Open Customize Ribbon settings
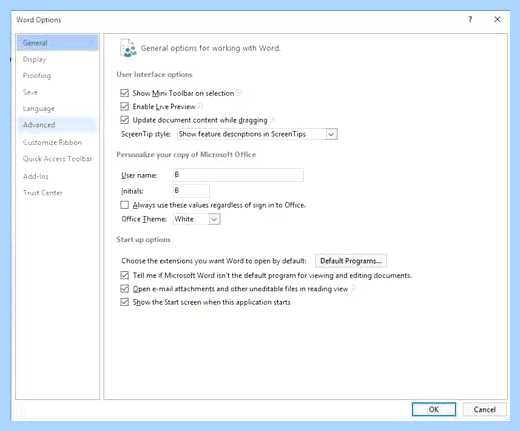This screenshot has height=431, width=520. [58, 142]
